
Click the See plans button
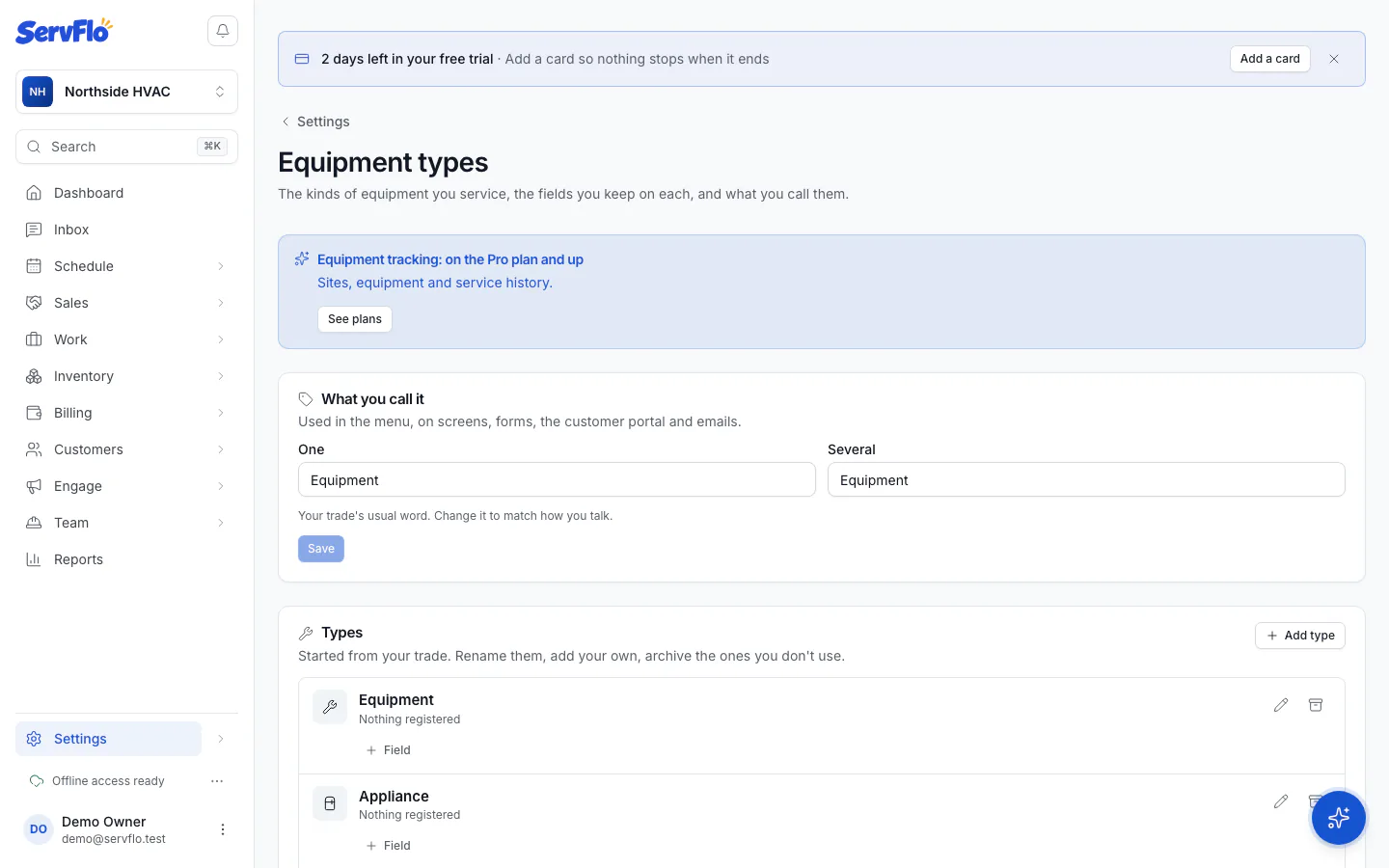tap(355, 319)
